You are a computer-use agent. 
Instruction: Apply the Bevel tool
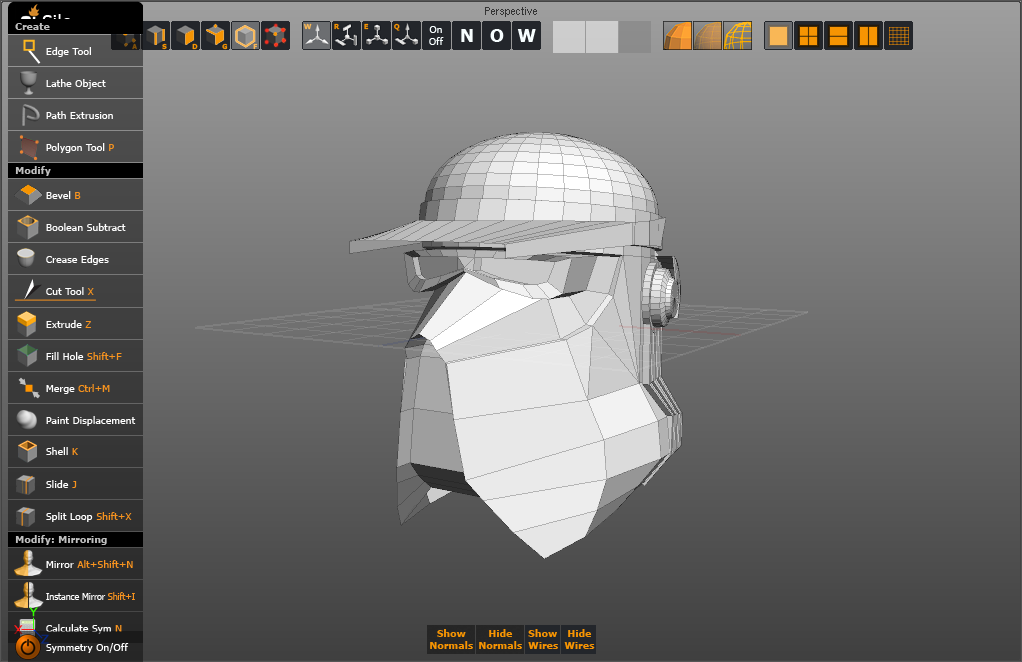pyautogui.click(x=75, y=195)
